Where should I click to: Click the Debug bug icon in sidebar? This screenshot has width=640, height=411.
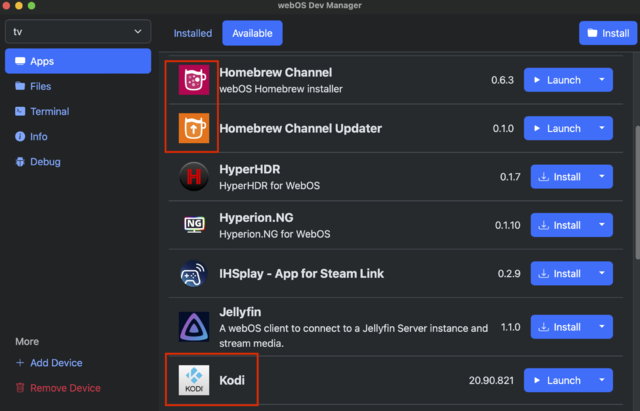(x=20, y=162)
